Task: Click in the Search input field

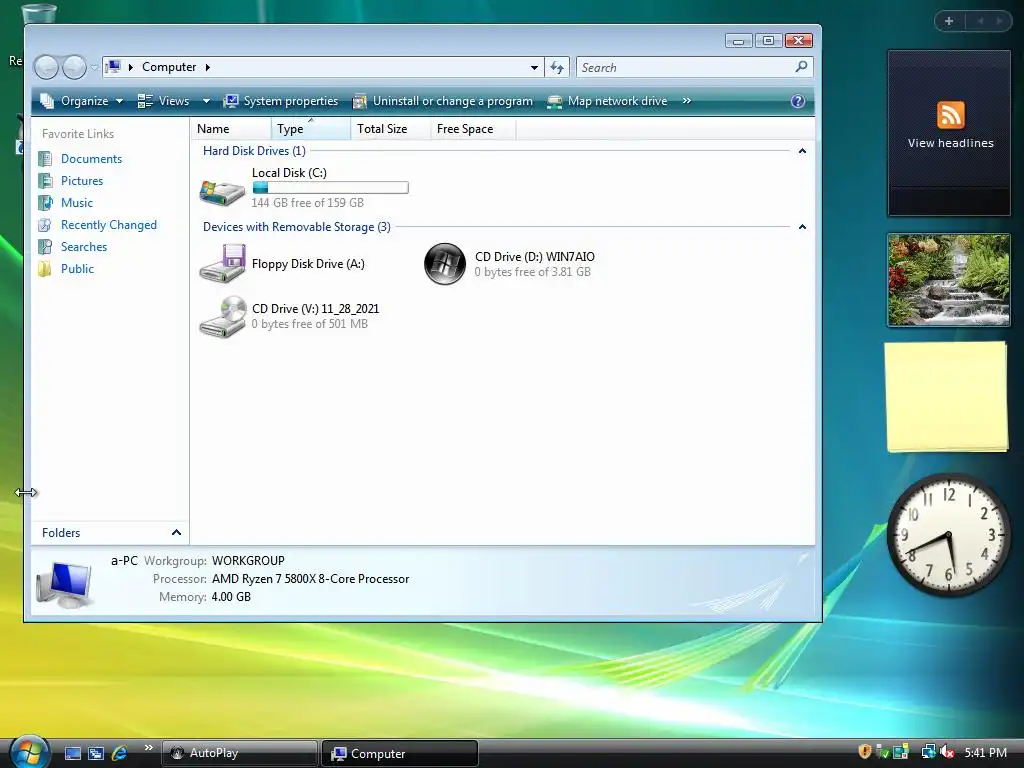Action: pyautogui.click(x=686, y=67)
